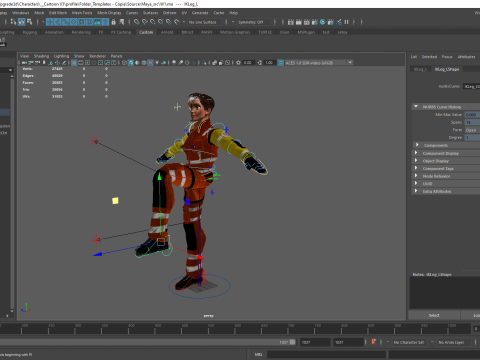The height and width of the screenshot is (360, 480).
Task: Expand the UUID section
Action: tap(416, 183)
